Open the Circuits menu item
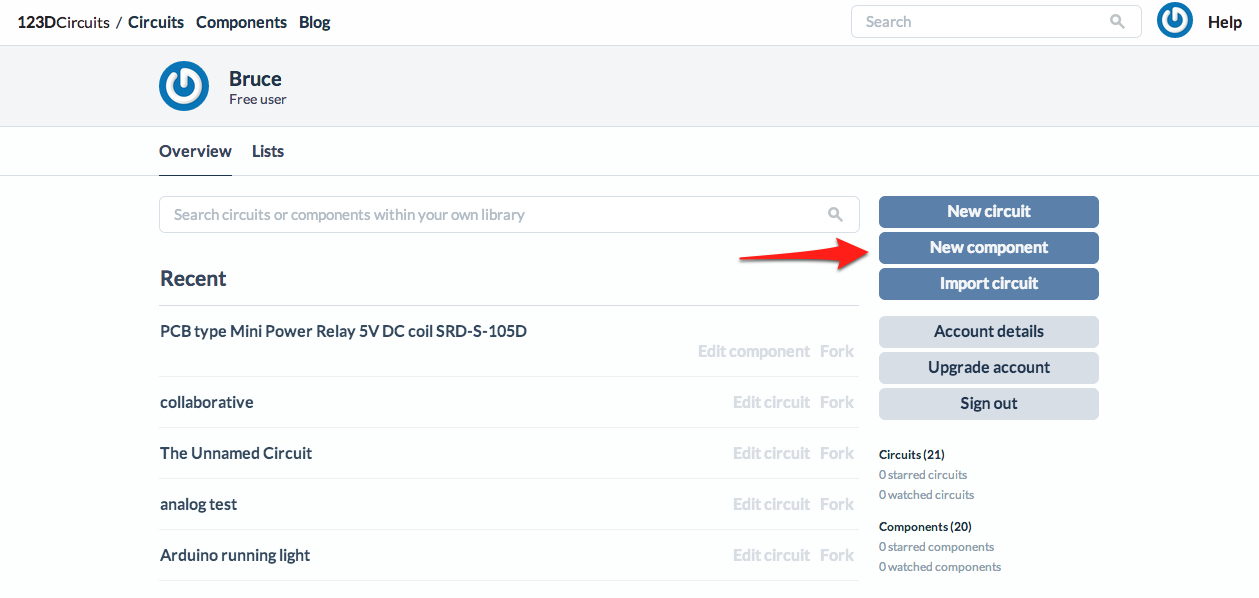 [x=156, y=22]
